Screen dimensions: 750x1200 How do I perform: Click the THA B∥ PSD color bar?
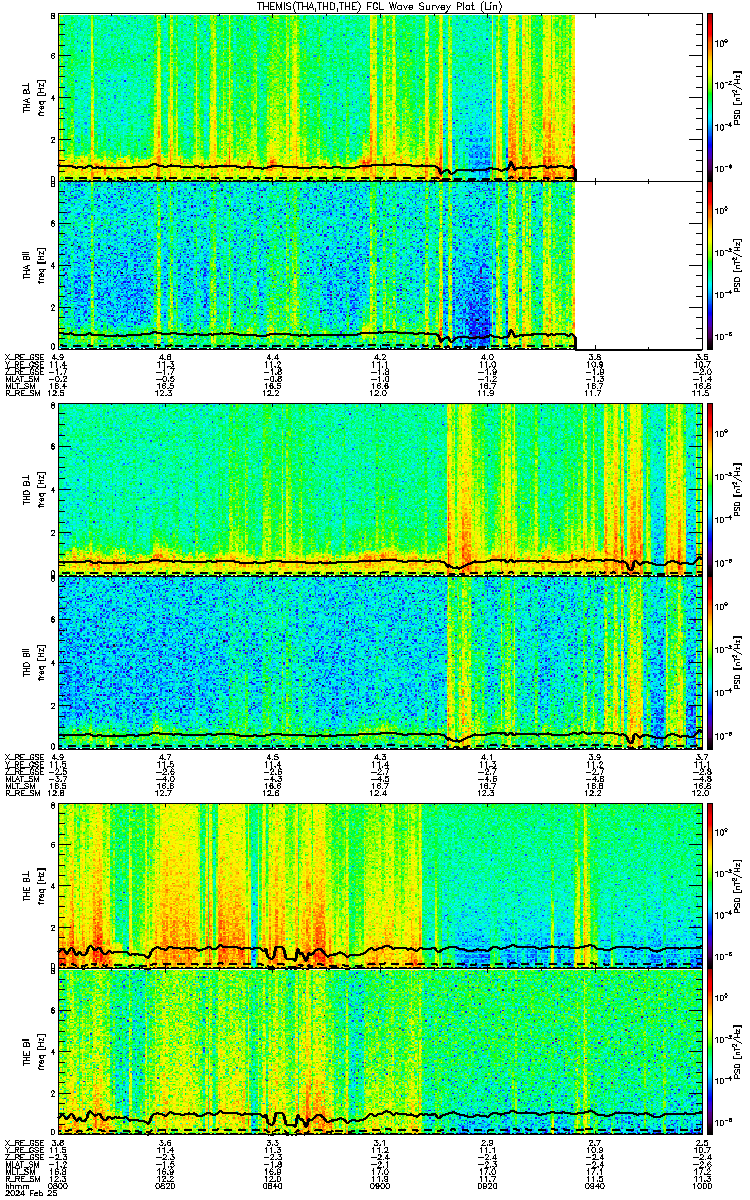710,264
